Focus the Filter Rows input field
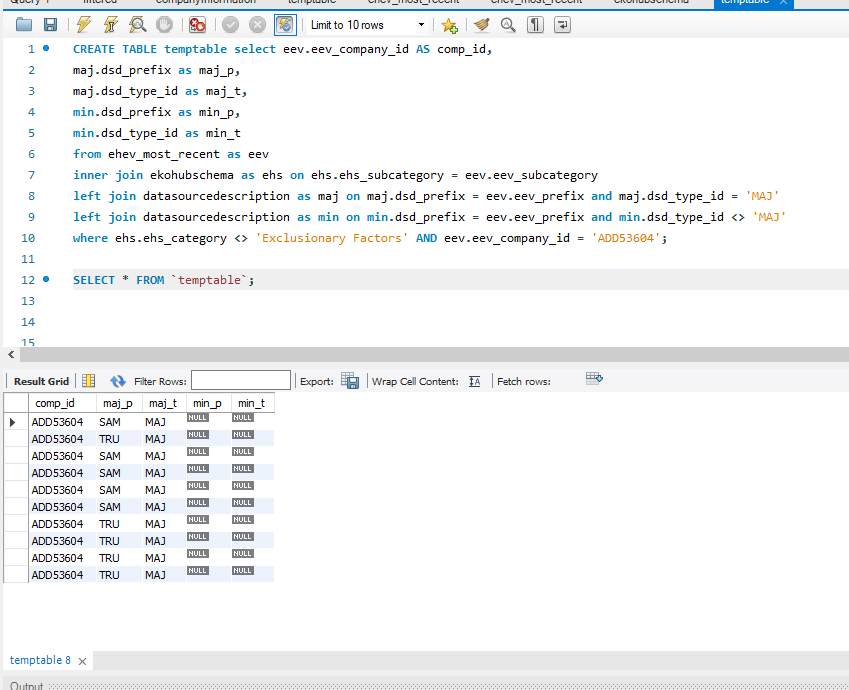Image resolution: width=849 pixels, height=690 pixels. pos(241,381)
